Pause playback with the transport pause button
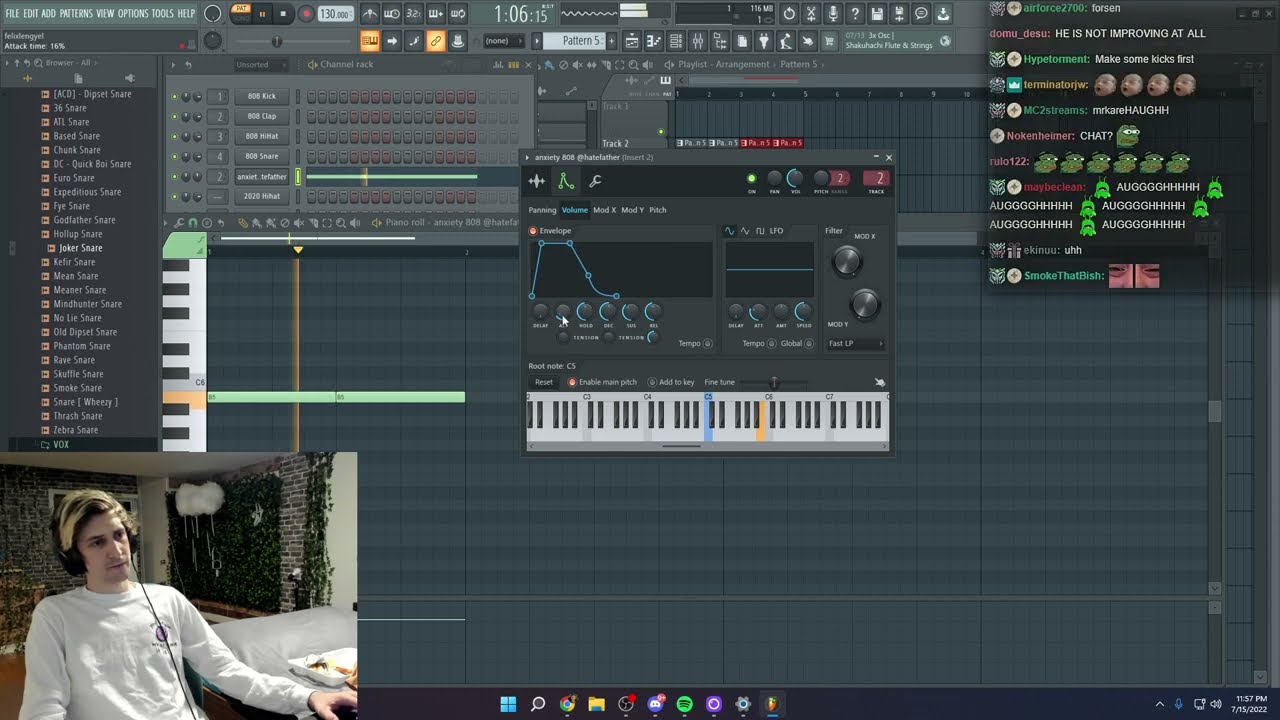 tap(262, 14)
